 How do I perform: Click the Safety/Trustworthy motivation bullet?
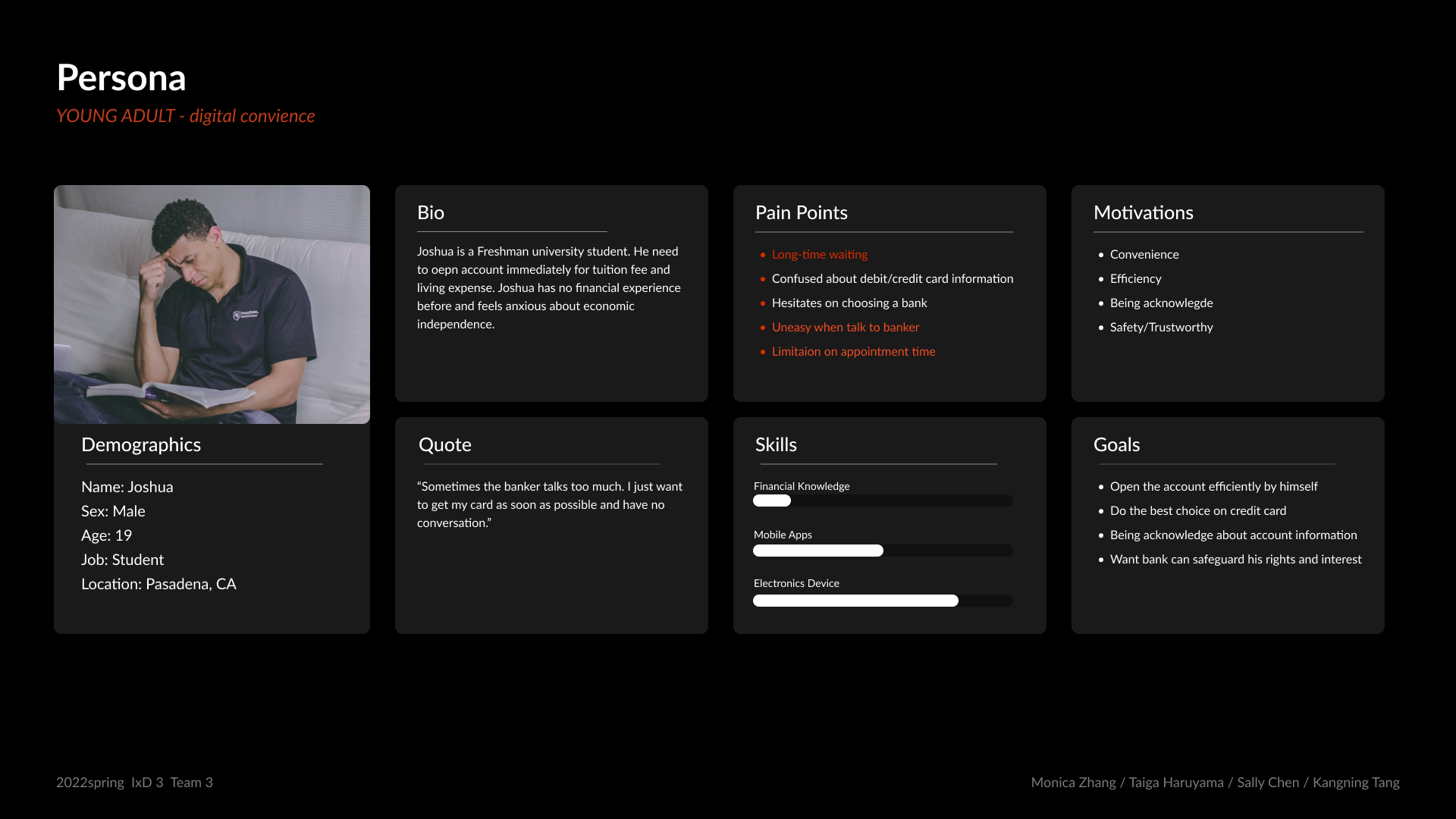click(1161, 328)
